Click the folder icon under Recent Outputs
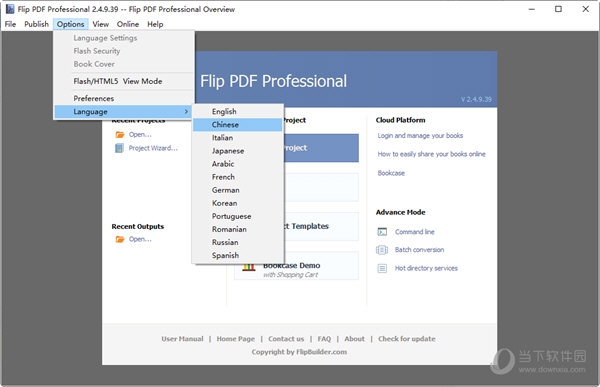Image resolution: width=600 pixels, height=387 pixels. pos(120,239)
